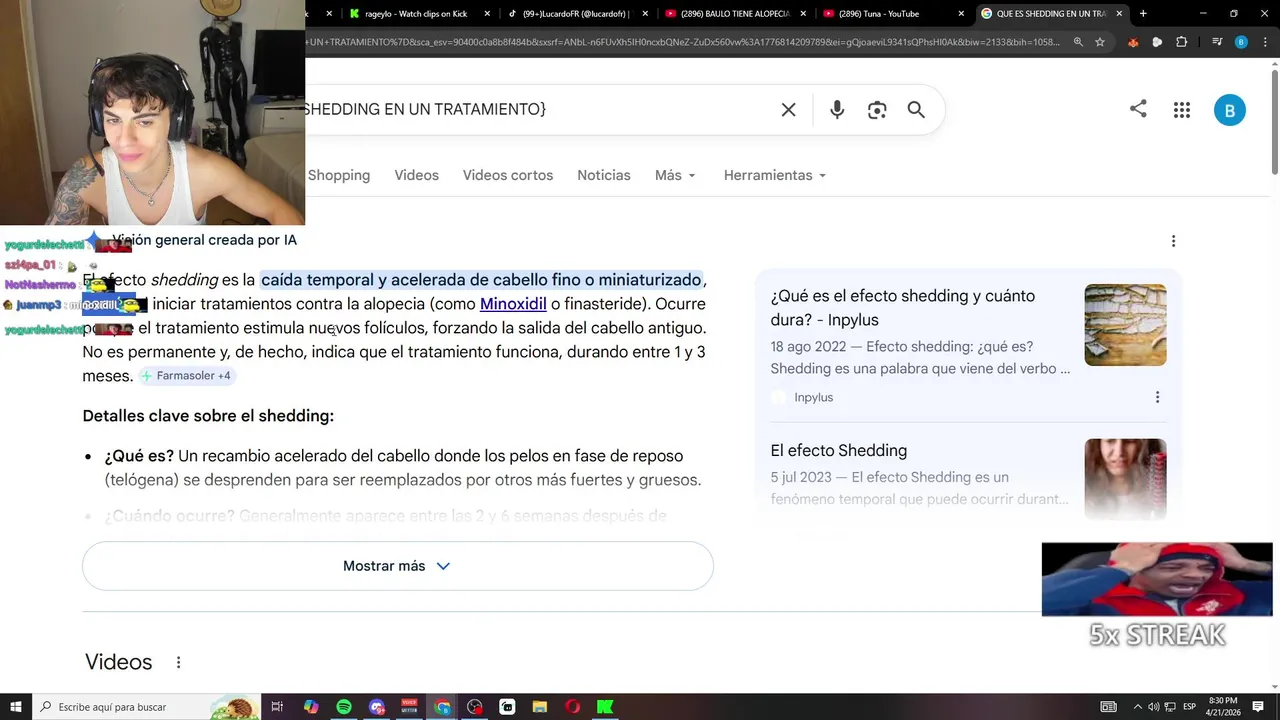Image resolution: width=1280 pixels, height=720 pixels.
Task: Open the Farmasoler +4 sources chip
Action: [x=186, y=376]
